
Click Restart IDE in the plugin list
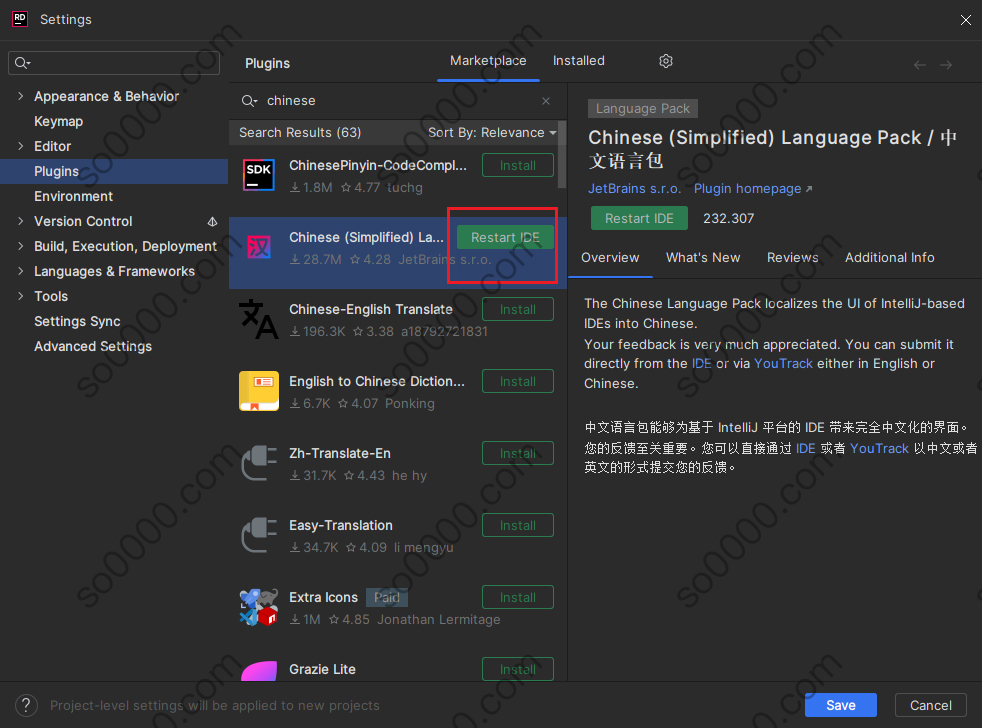pyautogui.click(x=505, y=237)
